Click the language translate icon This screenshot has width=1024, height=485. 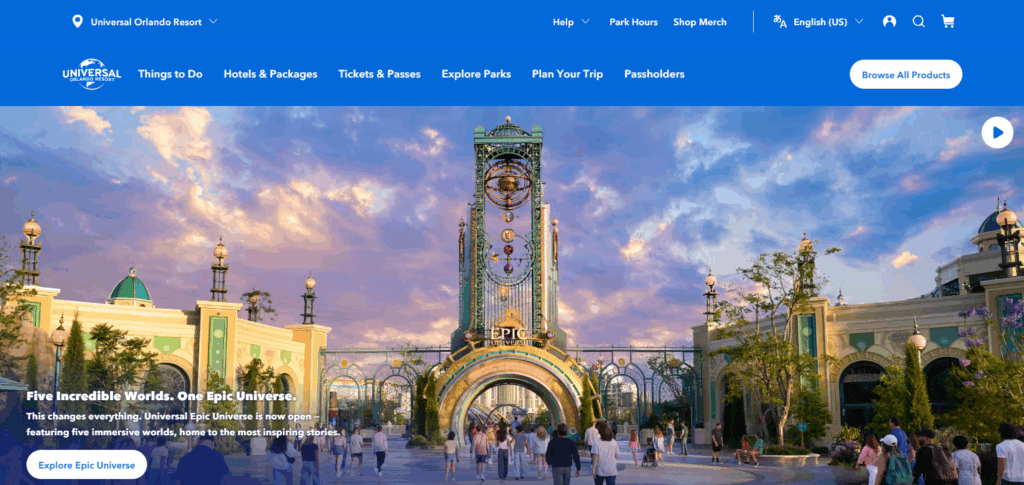point(780,22)
